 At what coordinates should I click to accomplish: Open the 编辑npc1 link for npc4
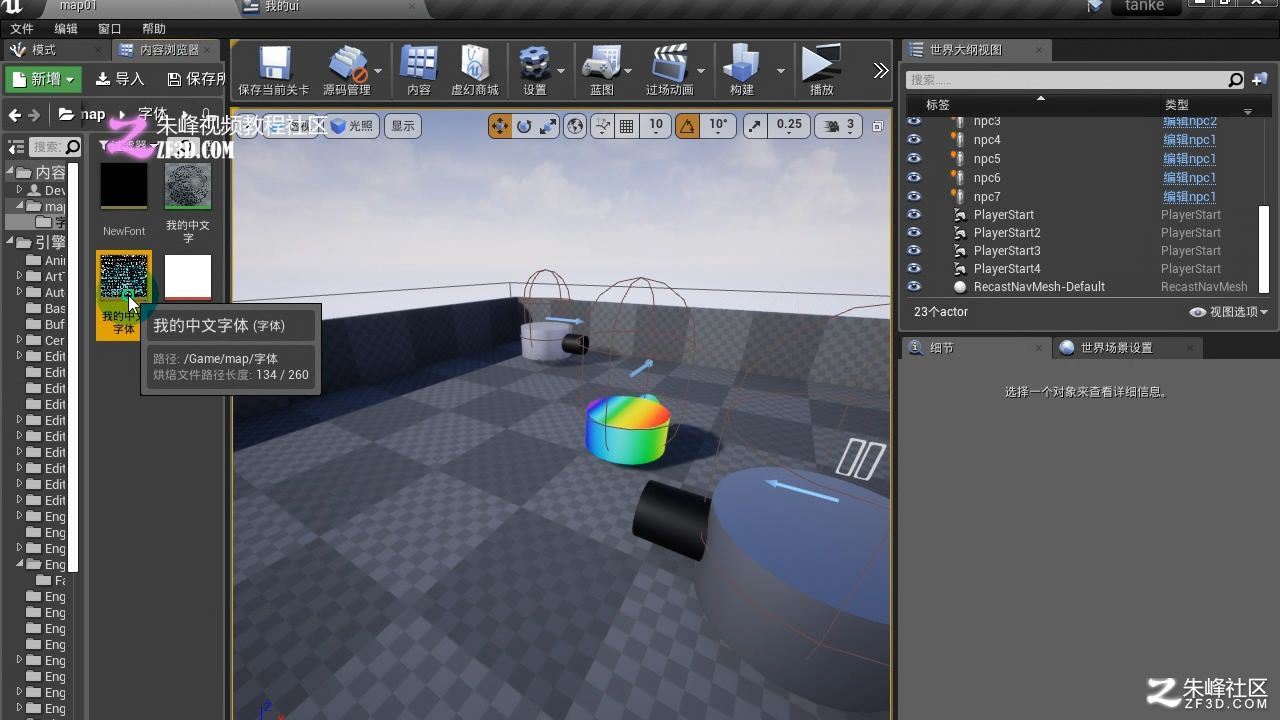pos(1189,140)
